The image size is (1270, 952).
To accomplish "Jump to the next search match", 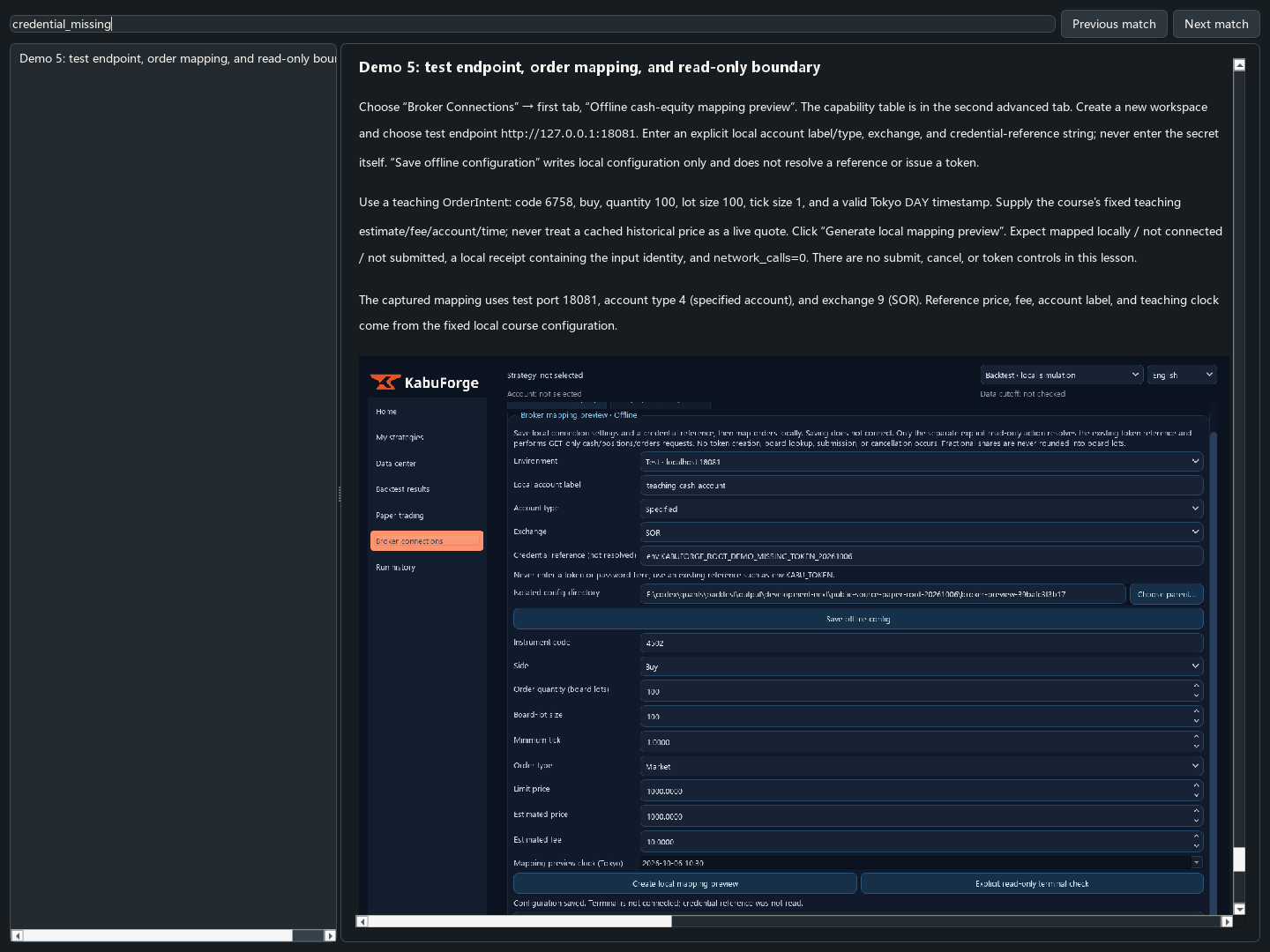I will [x=1216, y=24].
